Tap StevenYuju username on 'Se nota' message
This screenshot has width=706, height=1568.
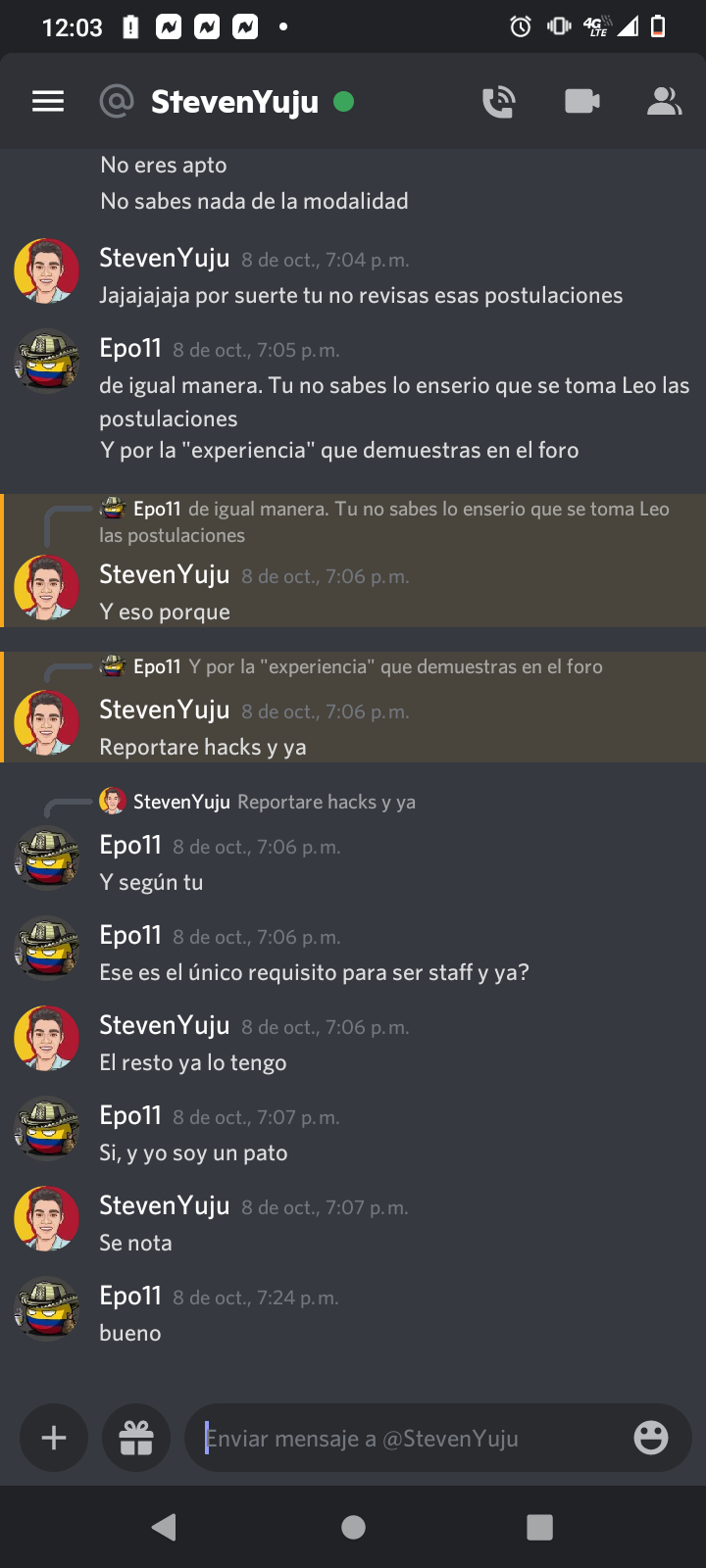pyautogui.click(x=165, y=1205)
